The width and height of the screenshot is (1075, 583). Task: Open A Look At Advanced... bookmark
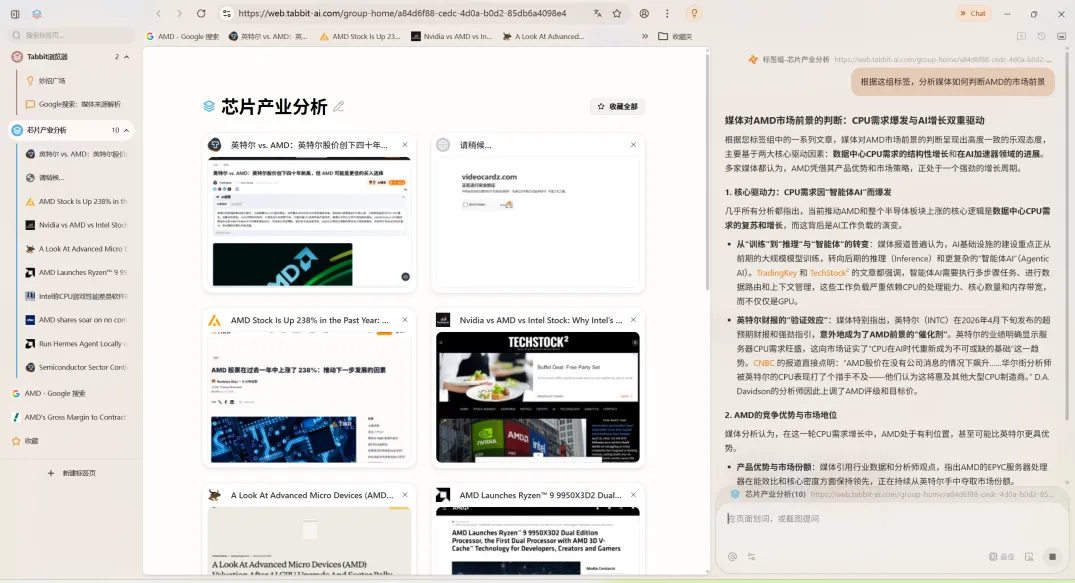point(544,36)
